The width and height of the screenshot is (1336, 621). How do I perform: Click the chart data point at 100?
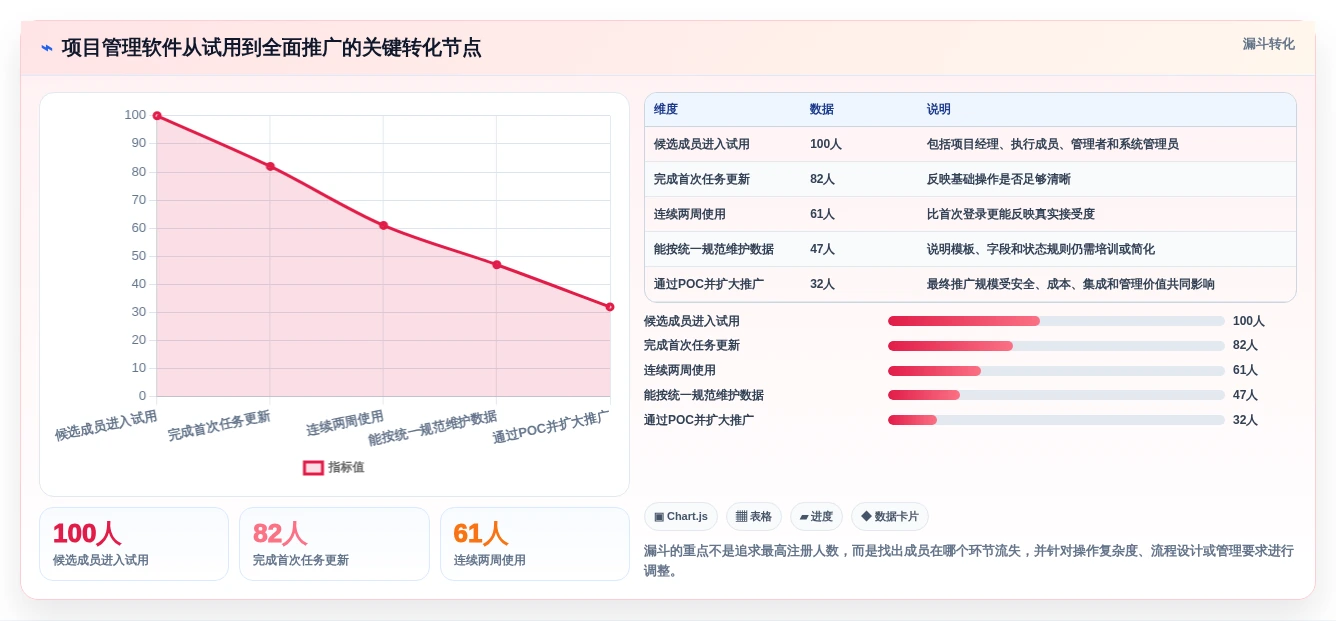[157, 116]
